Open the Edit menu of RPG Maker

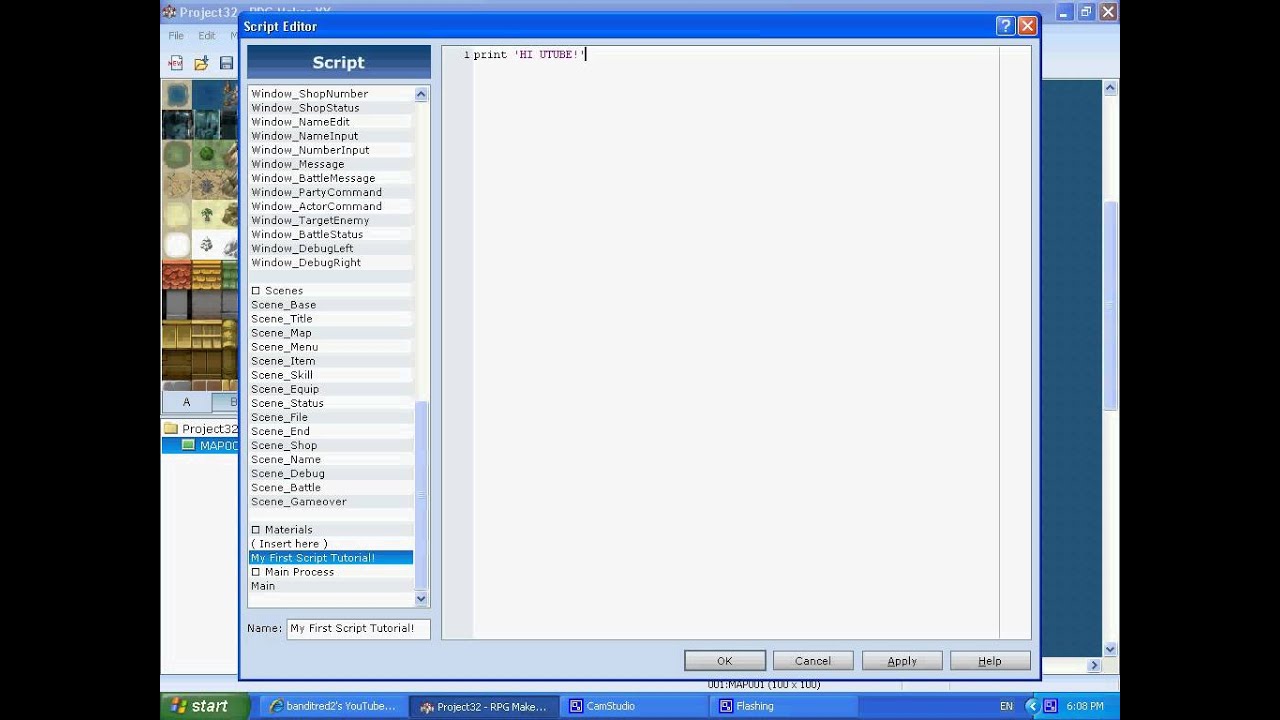pos(206,35)
